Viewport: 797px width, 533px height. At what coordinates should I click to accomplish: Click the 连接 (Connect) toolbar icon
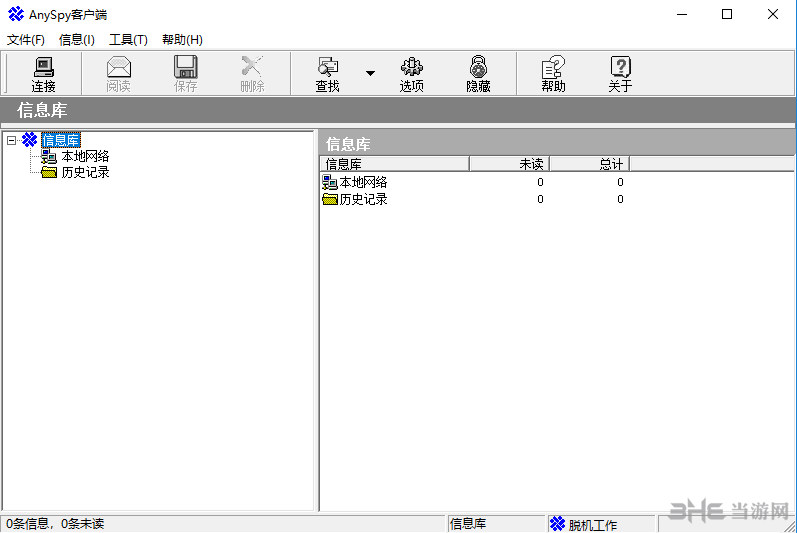pos(43,73)
